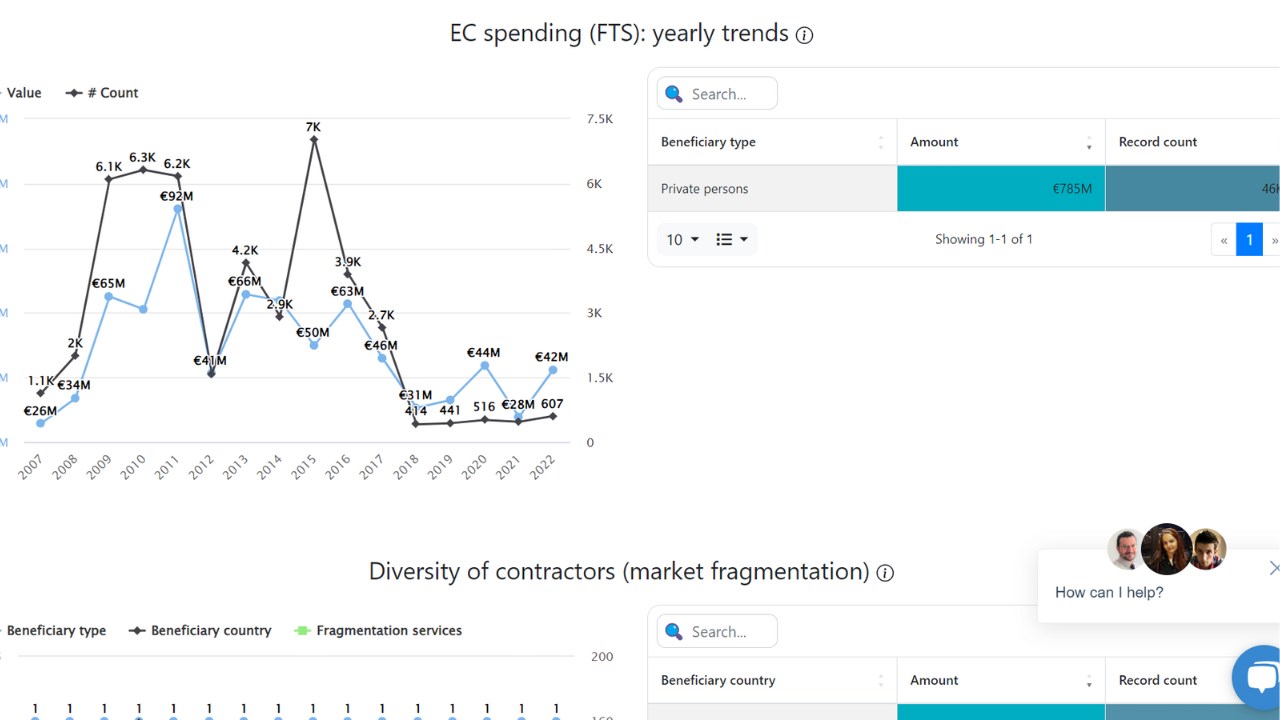1280x720 pixels.
Task: Click the €785M teal amount bar
Action: (1001, 188)
